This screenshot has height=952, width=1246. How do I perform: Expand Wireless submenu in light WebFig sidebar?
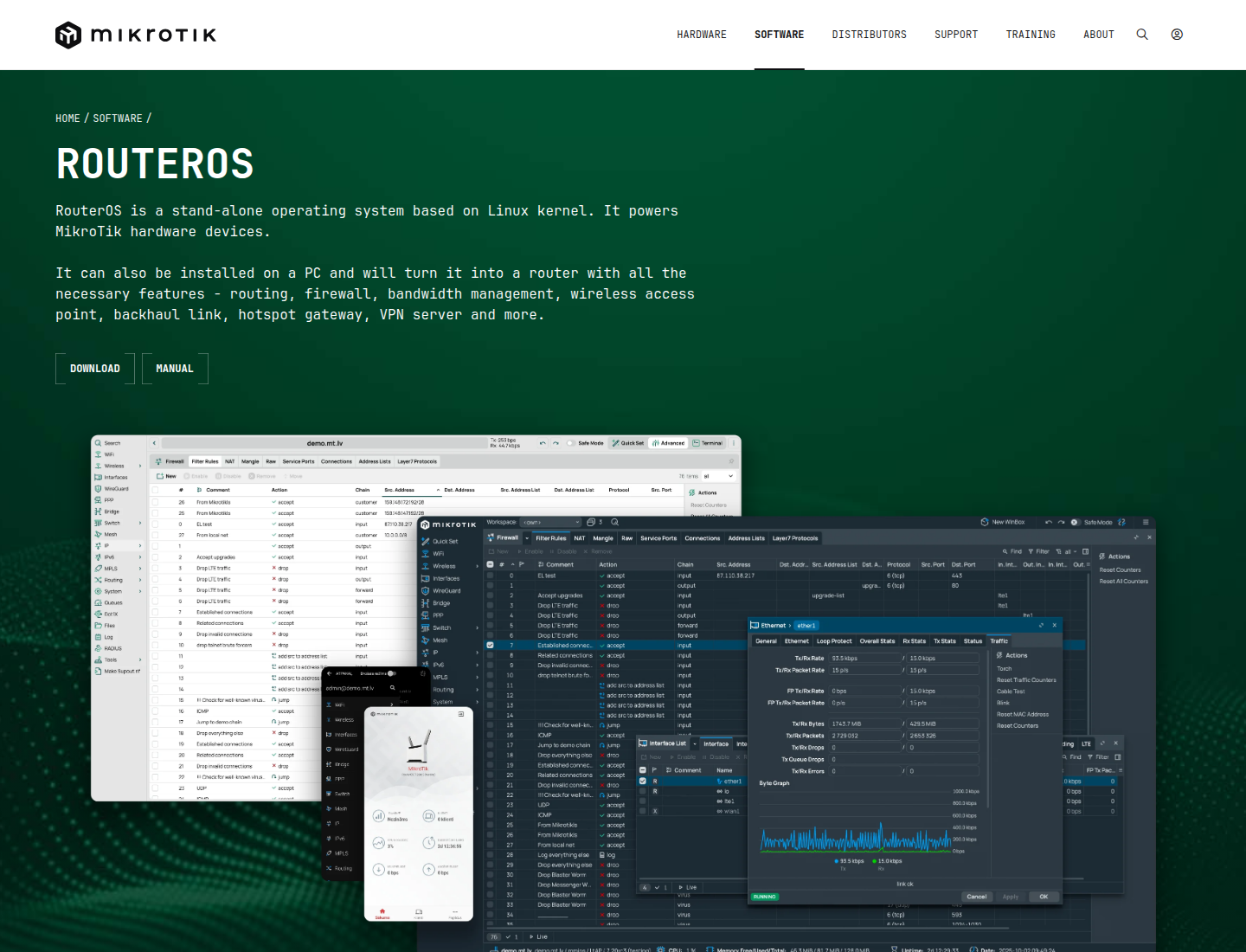tap(140, 466)
